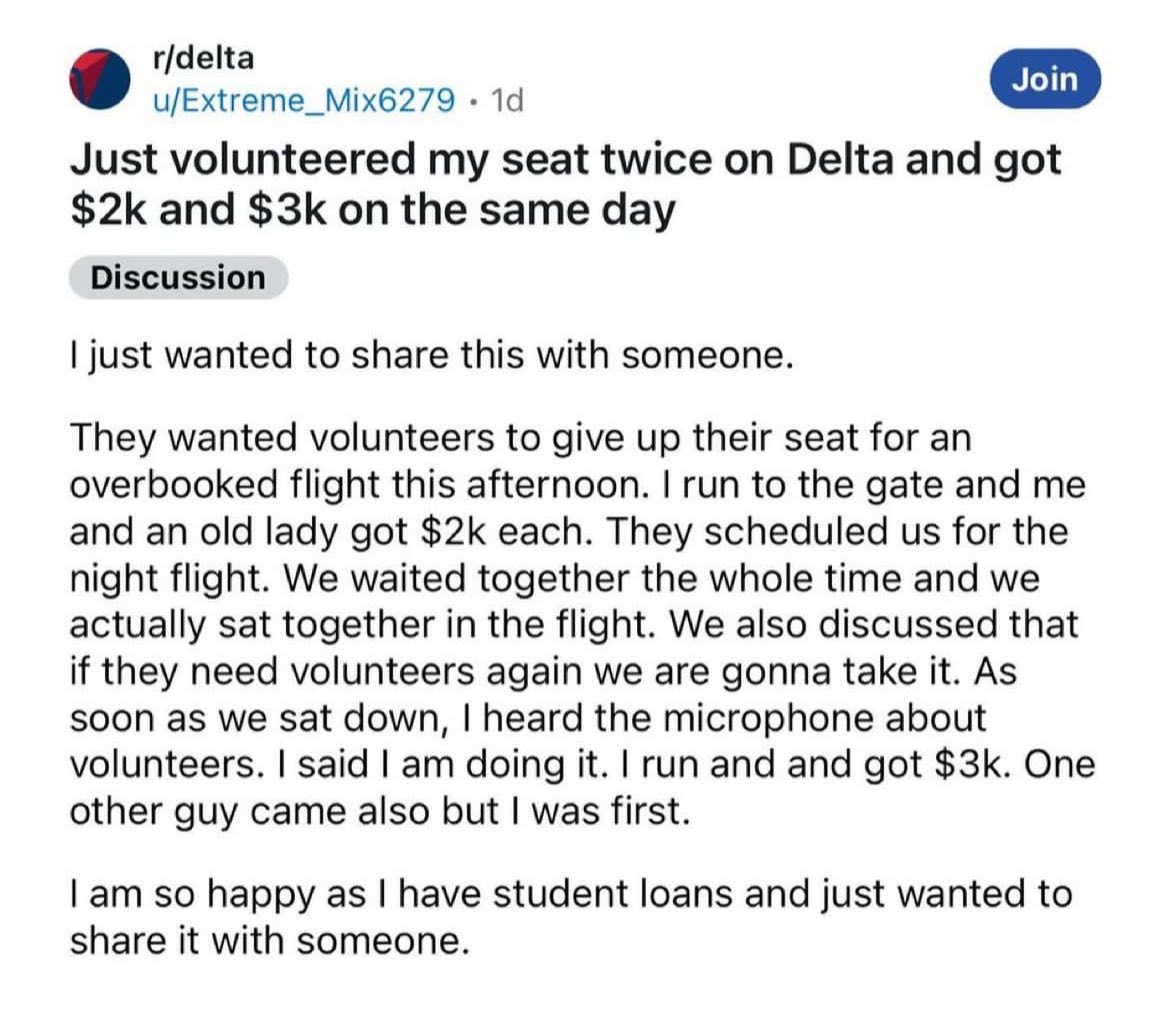Click the Join button
This screenshot has height=1019, width=1170.
point(1045,79)
